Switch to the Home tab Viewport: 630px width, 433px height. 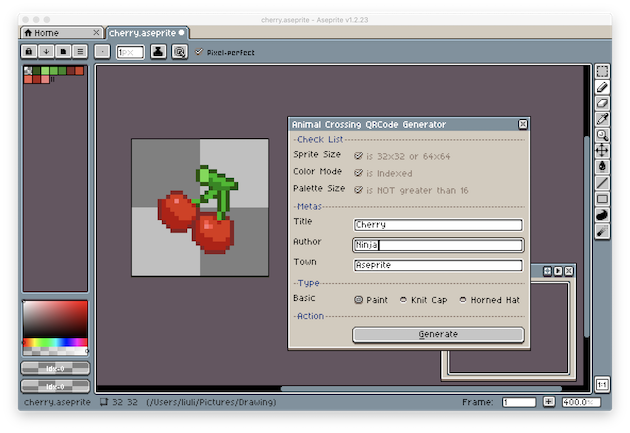pyautogui.click(x=61, y=33)
